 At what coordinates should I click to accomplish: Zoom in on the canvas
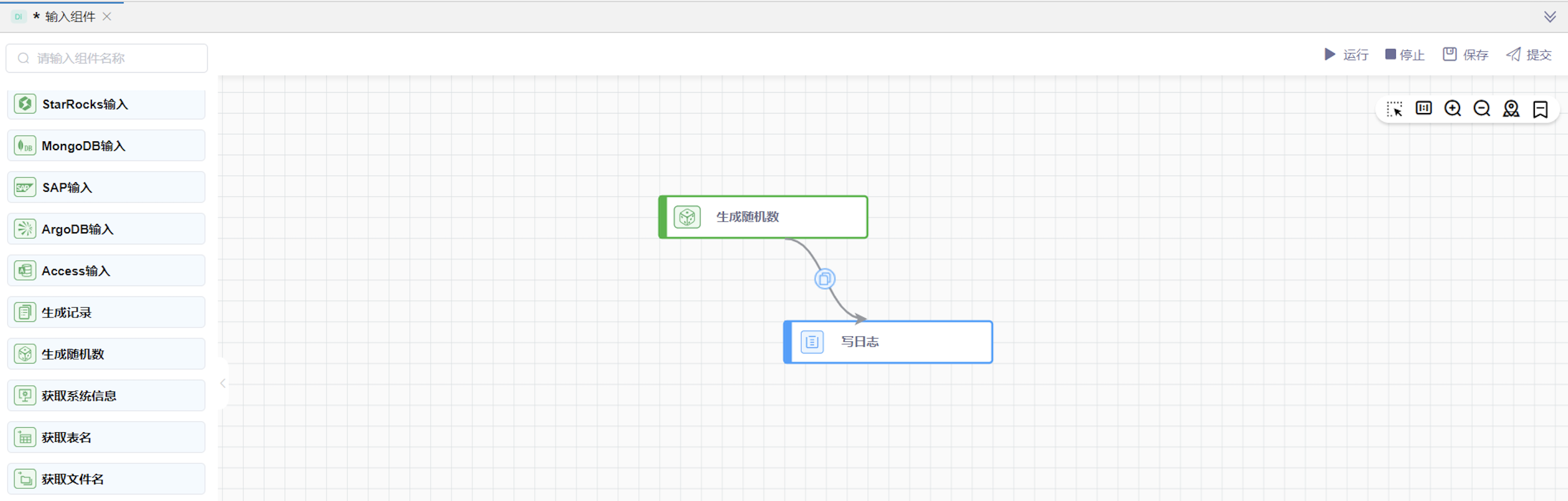point(1452,109)
